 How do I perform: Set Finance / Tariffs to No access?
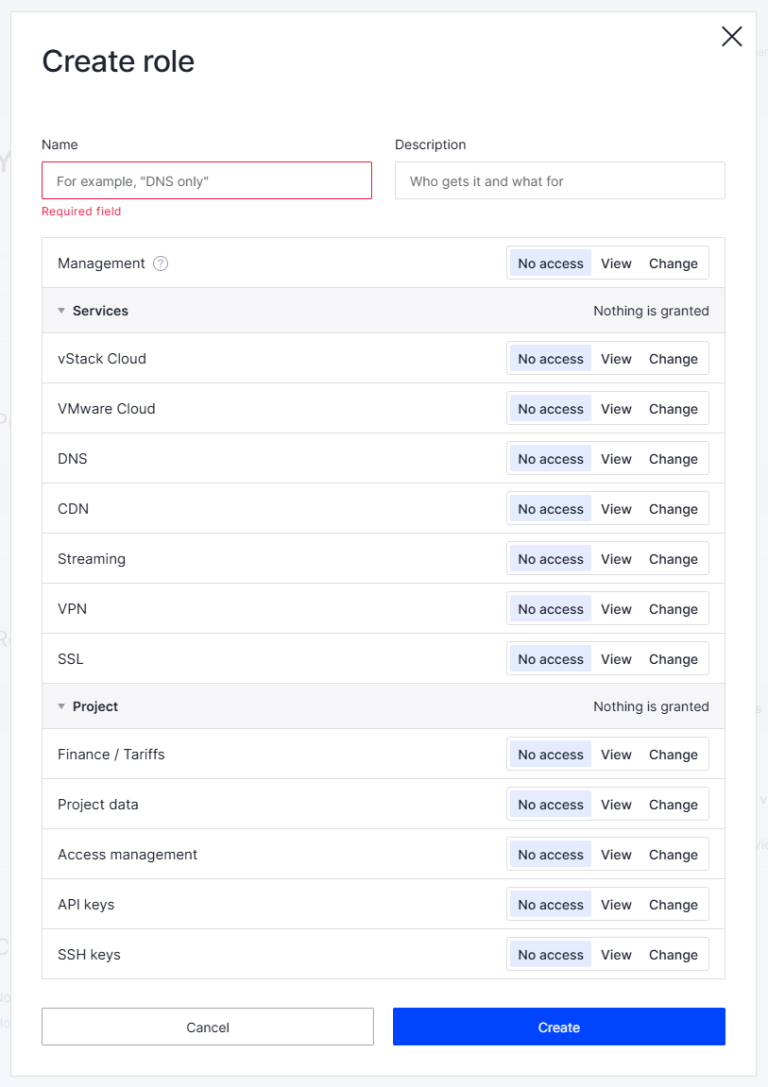click(550, 754)
